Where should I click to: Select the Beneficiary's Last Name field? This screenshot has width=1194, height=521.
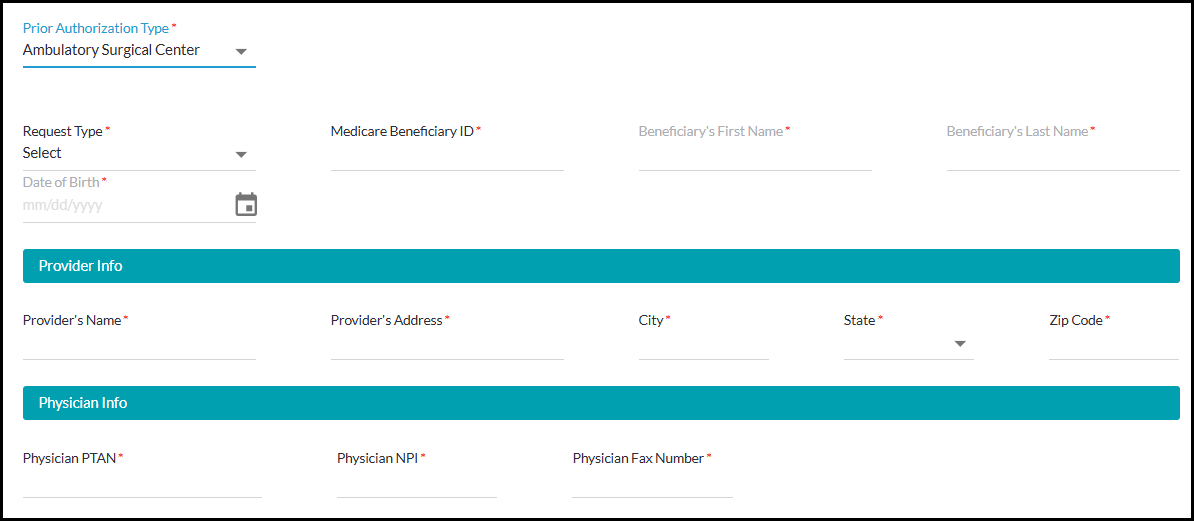coord(1062,156)
